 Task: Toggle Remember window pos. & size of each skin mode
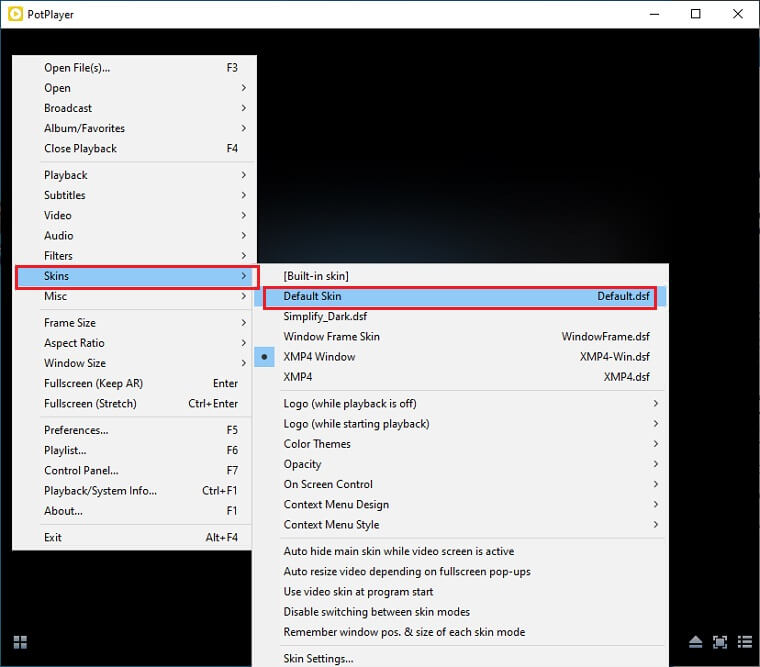pyautogui.click(x=460, y=632)
